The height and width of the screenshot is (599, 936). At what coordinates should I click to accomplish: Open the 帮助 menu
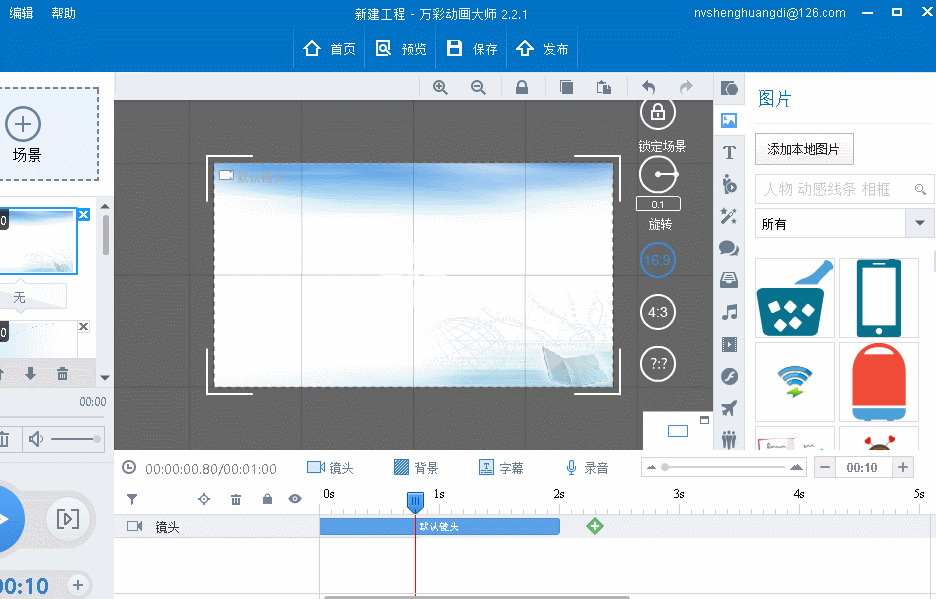(x=63, y=13)
